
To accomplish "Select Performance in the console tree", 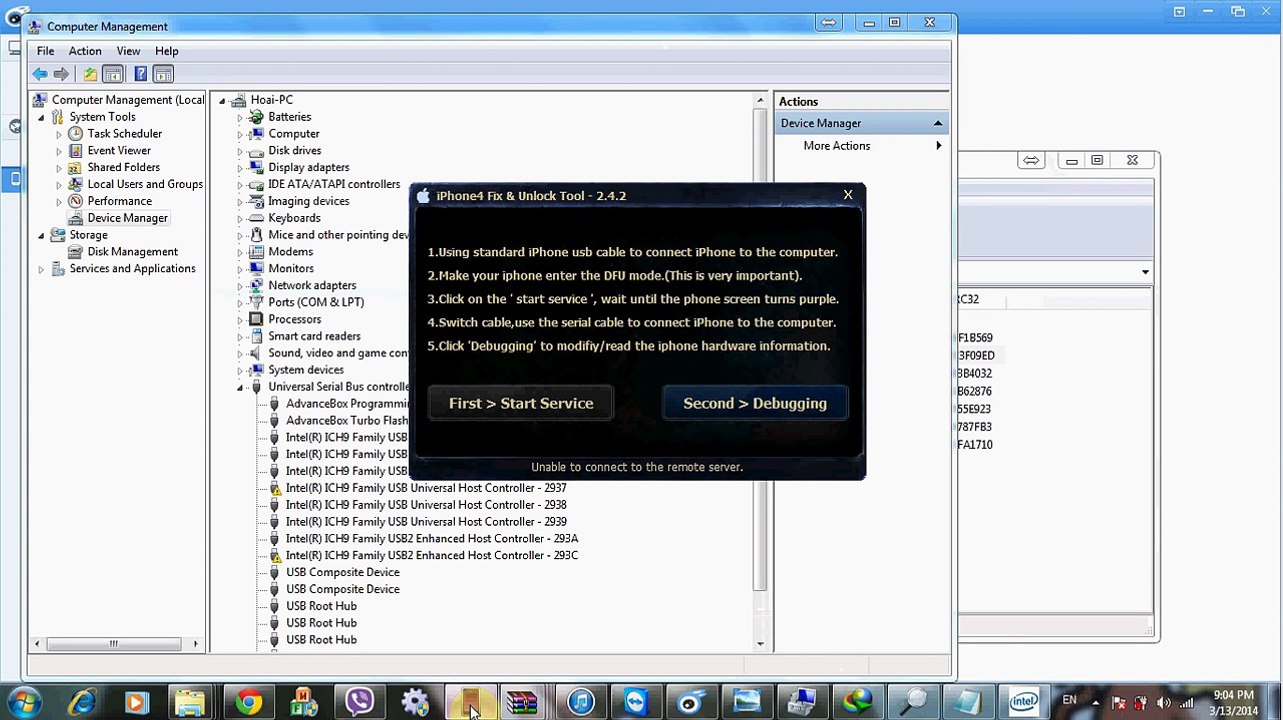I will coord(119,201).
